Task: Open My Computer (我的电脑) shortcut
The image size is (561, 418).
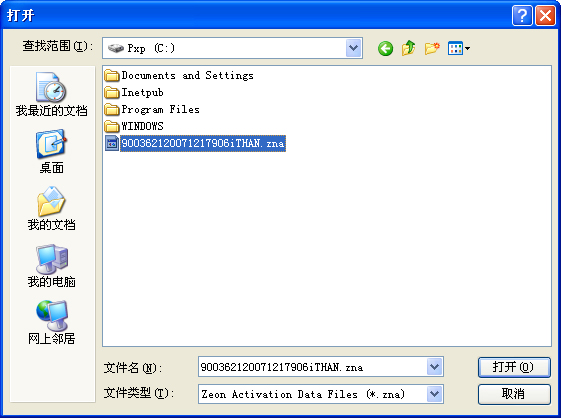Action: [x=52, y=266]
